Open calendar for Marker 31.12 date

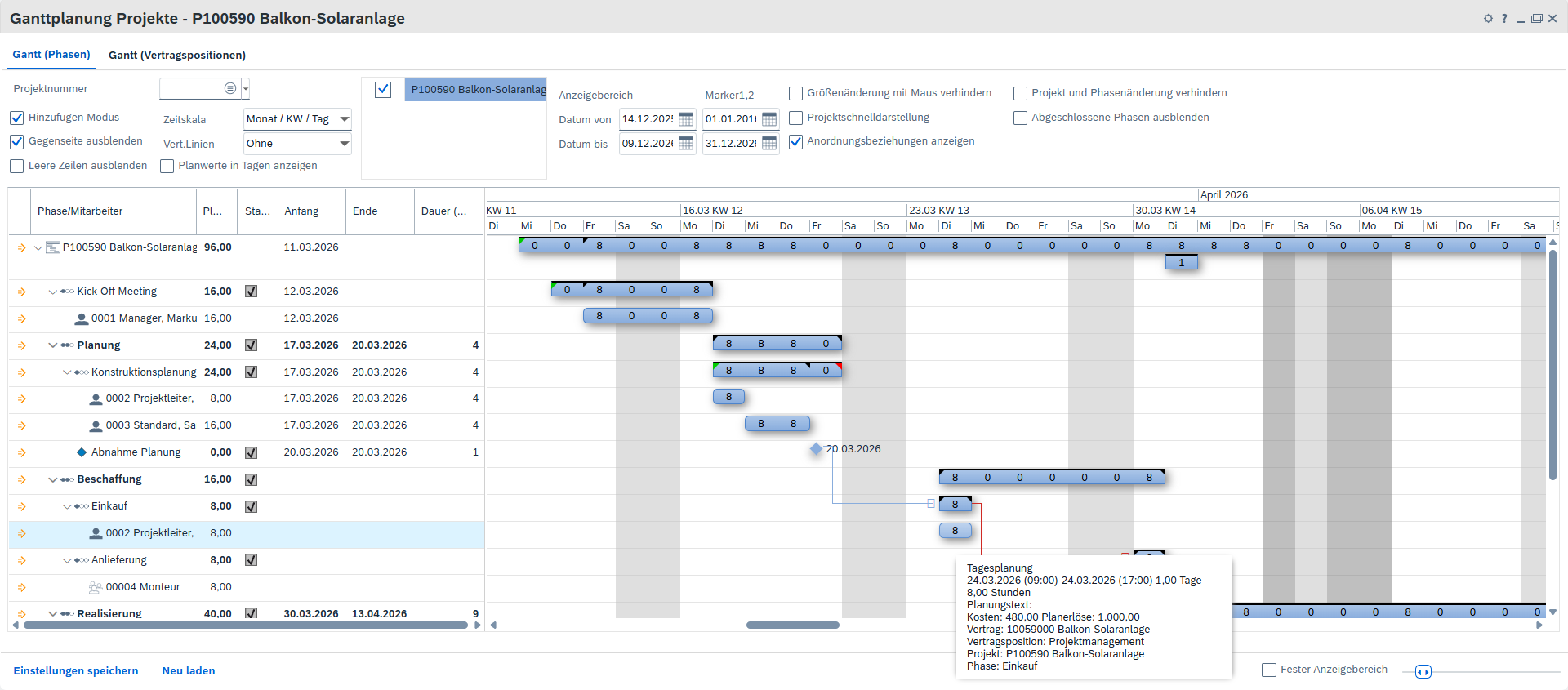(769, 144)
